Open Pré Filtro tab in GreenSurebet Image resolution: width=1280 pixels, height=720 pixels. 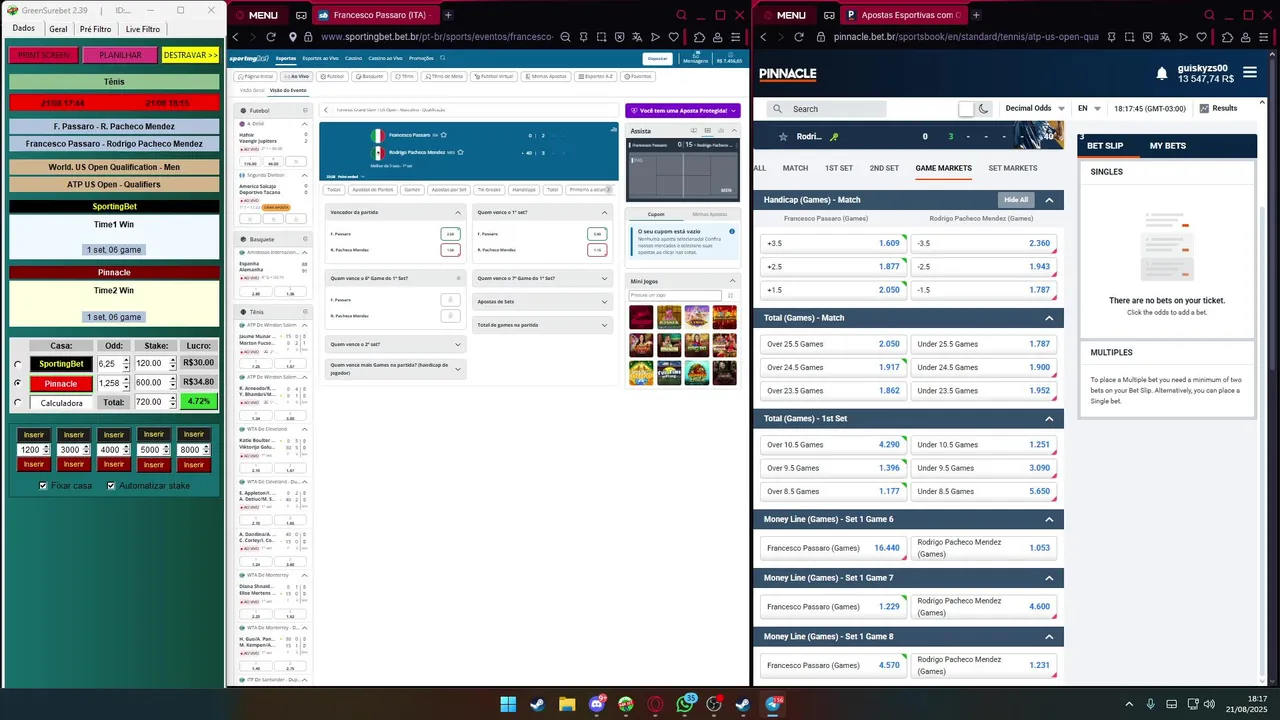pyautogui.click(x=96, y=29)
